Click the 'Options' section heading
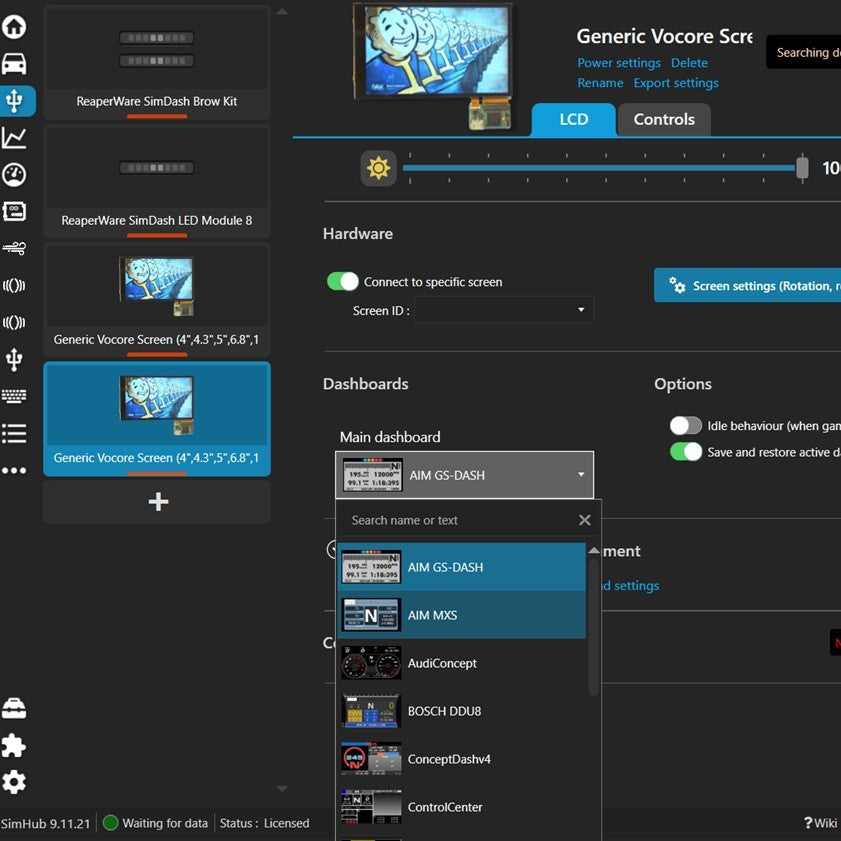The image size is (841, 841). pyautogui.click(x=683, y=384)
